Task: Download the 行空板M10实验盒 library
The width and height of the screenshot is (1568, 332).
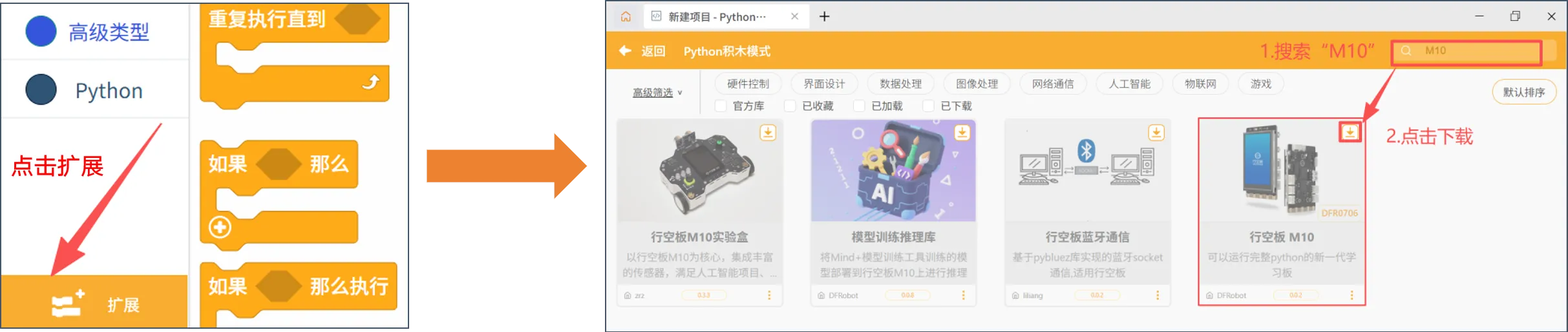Action: pos(768,133)
